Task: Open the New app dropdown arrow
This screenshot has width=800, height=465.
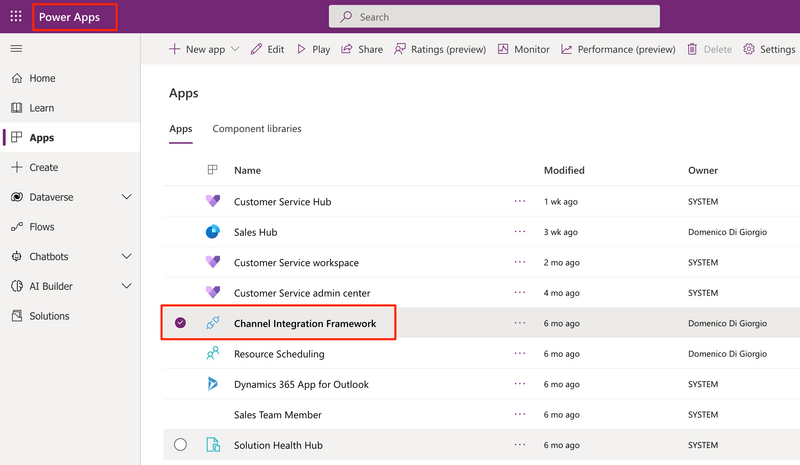Action: coord(235,49)
